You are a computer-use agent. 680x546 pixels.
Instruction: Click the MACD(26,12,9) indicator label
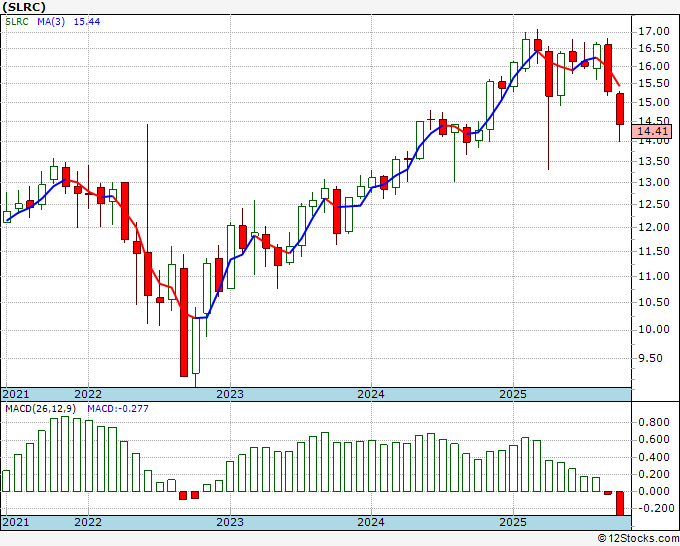click(x=41, y=409)
